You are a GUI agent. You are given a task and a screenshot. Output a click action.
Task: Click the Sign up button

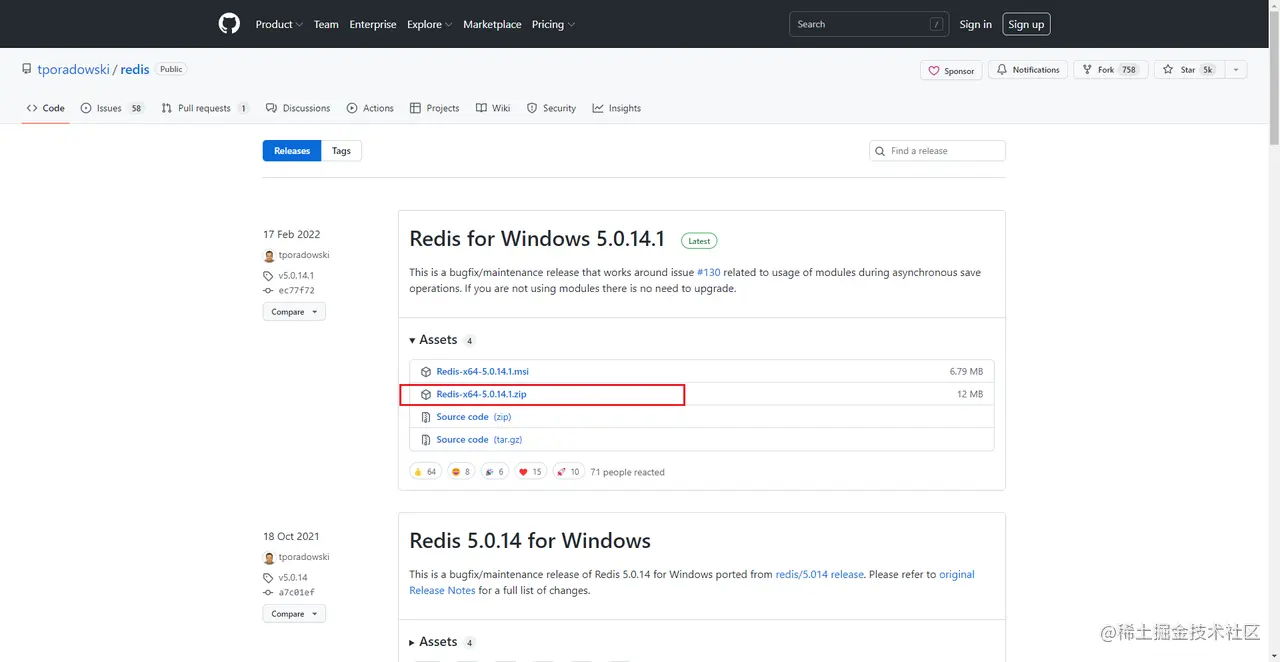(1026, 24)
